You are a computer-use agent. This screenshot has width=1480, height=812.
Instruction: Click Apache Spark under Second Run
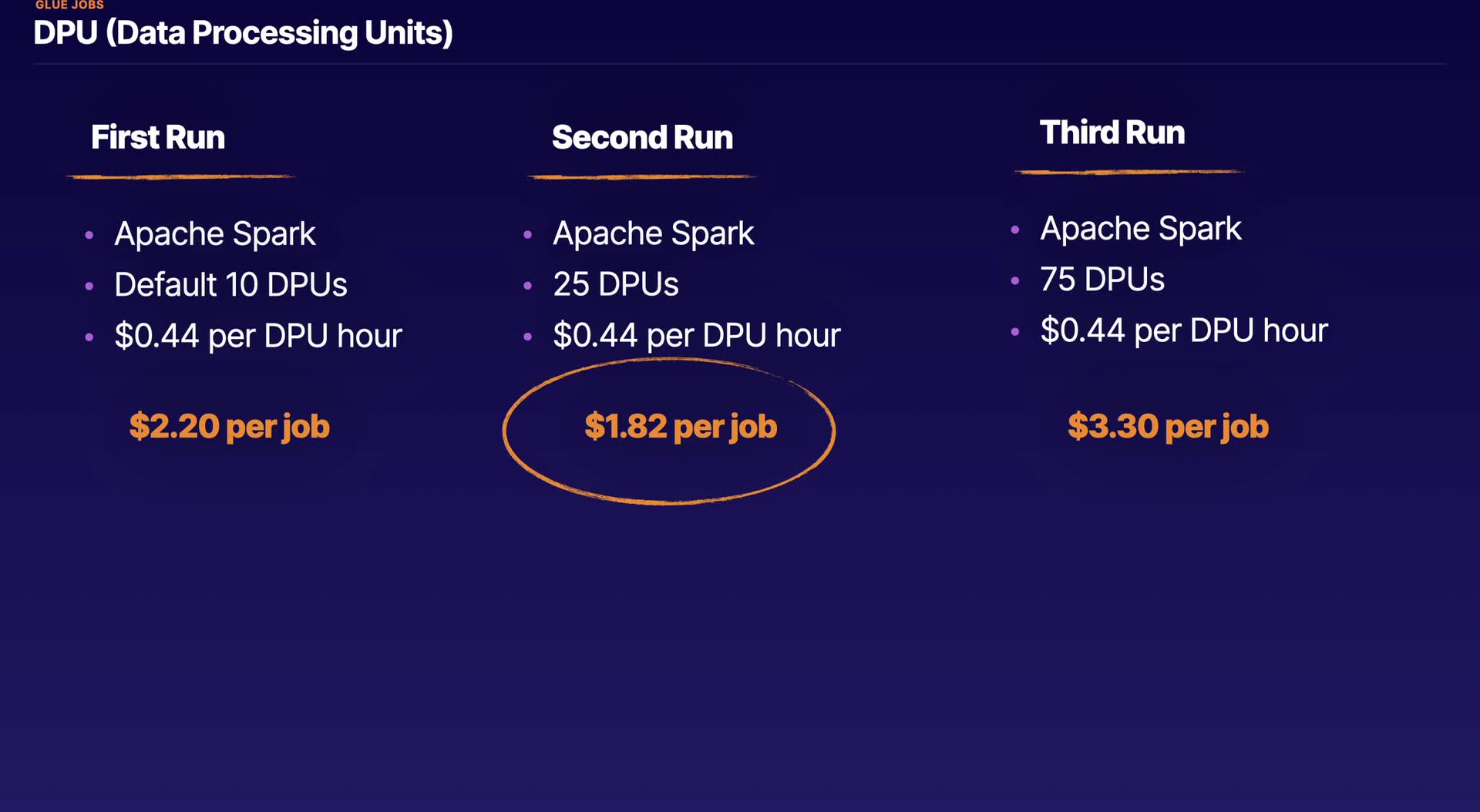click(653, 233)
